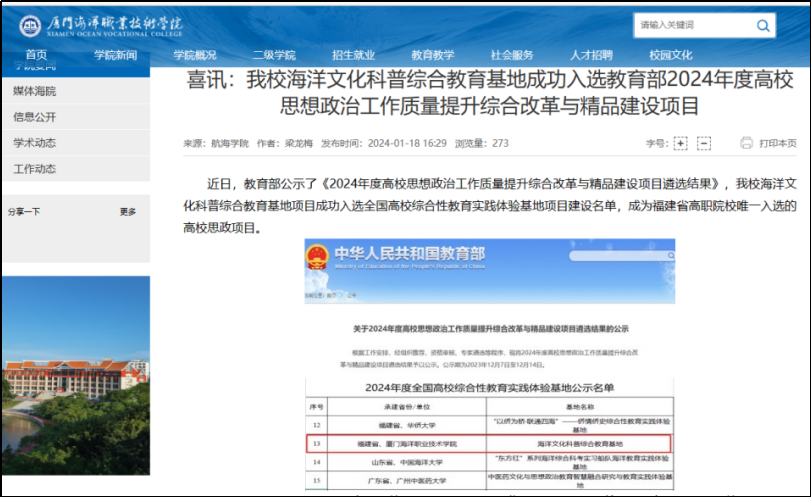The height and width of the screenshot is (497, 811).
Task: Select 信息公开 in the sidebar
Action: tap(35, 117)
